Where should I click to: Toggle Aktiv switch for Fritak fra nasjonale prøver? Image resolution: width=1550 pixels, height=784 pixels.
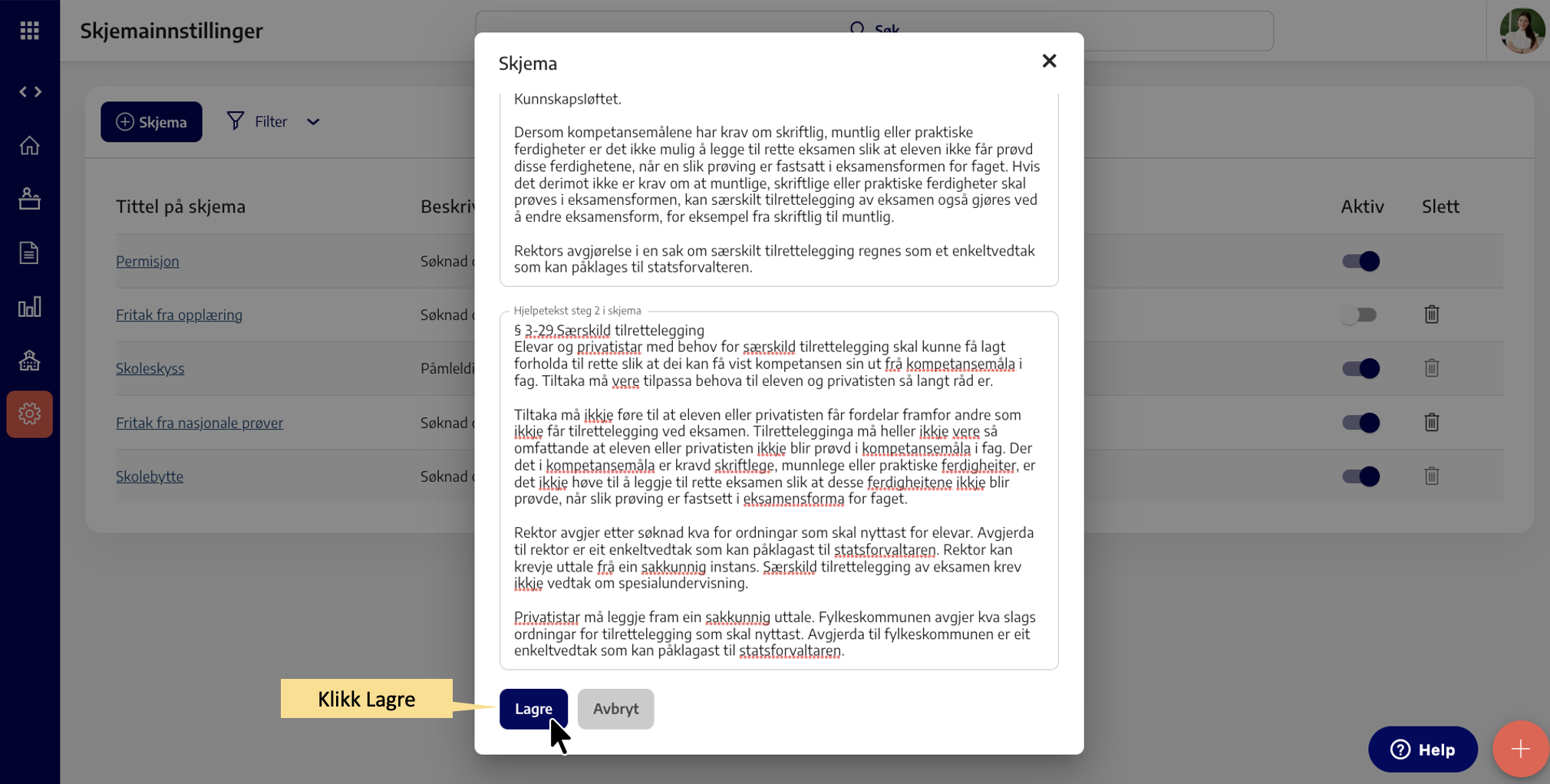1360,422
